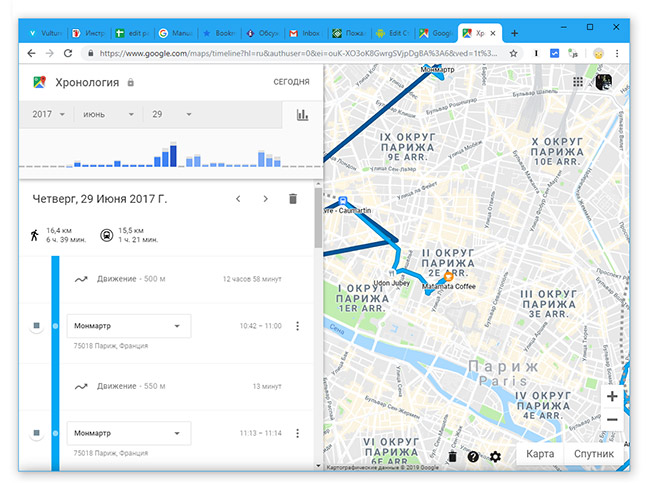The width and height of the screenshot is (650, 483).
Task: Open options for the 10:42 – 11:00 visit
Action: 297,326
